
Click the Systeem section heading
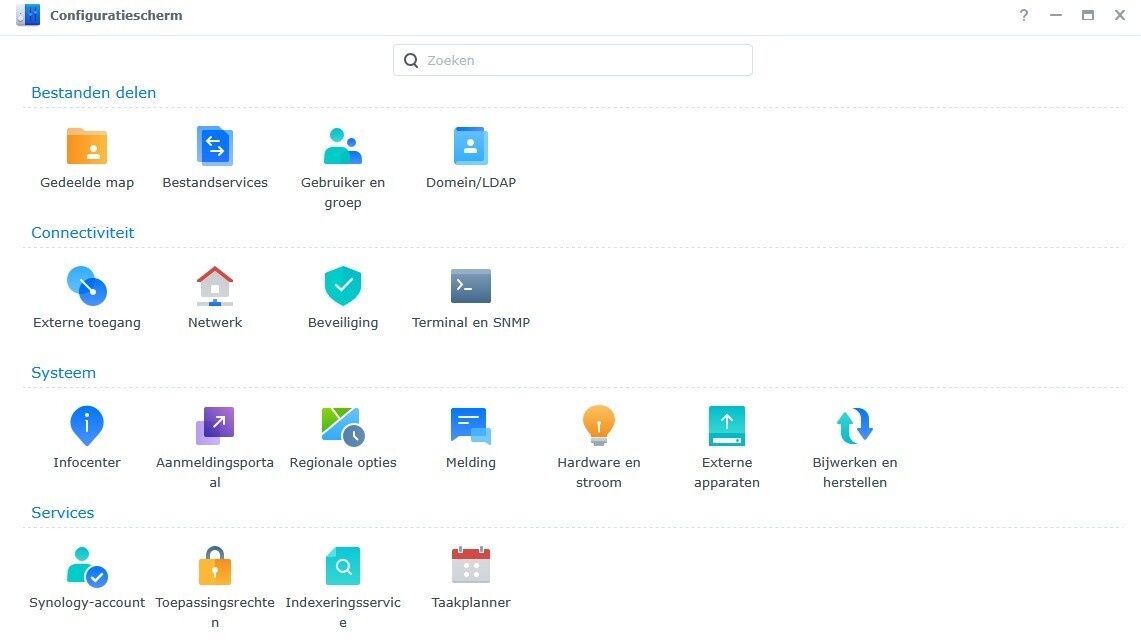point(63,373)
